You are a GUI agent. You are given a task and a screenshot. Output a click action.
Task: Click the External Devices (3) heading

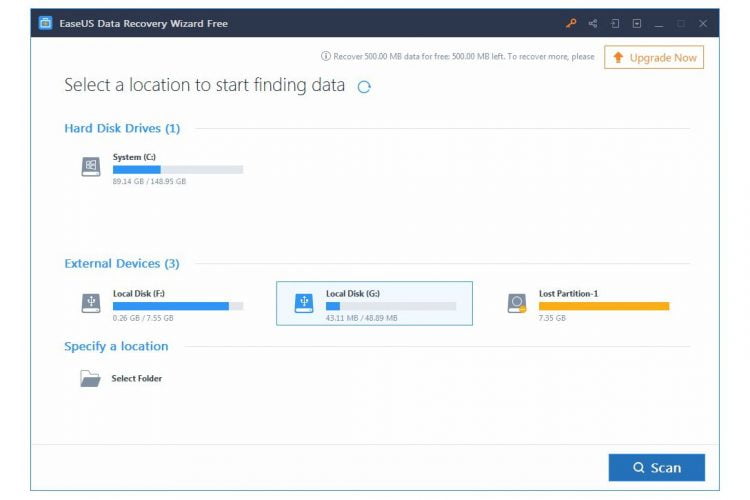(x=121, y=264)
